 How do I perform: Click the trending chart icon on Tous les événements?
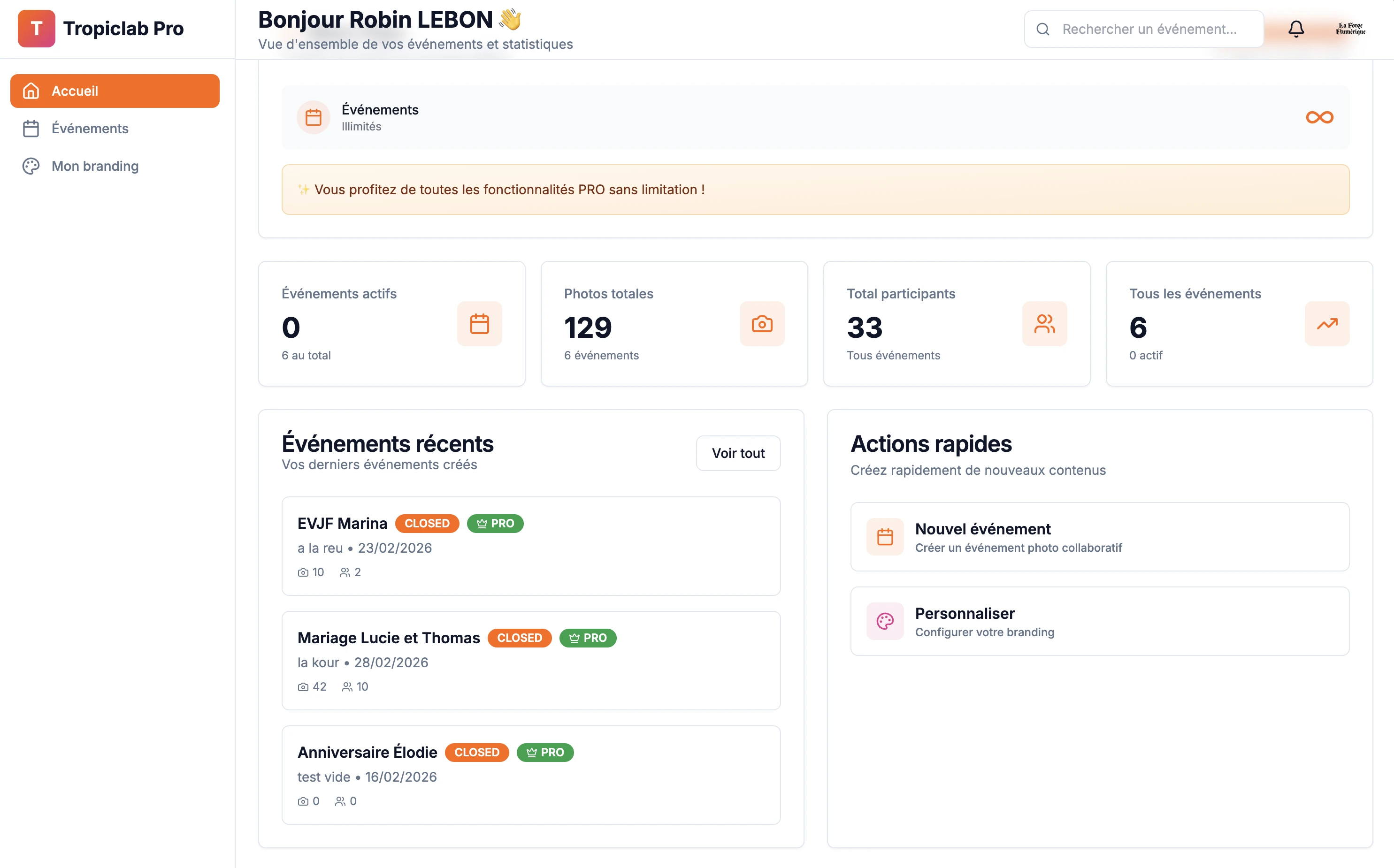pos(1327,324)
